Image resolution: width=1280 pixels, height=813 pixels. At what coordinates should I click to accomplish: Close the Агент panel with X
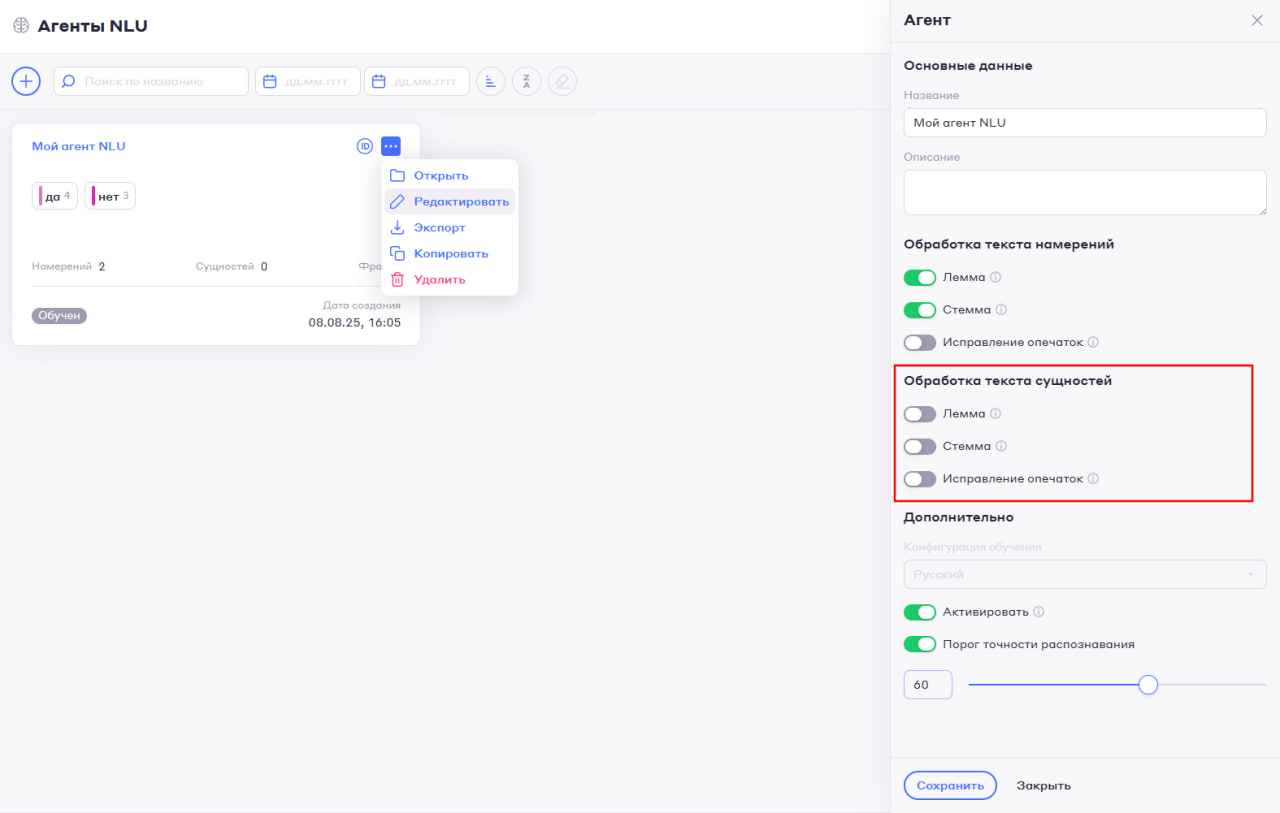click(1257, 20)
